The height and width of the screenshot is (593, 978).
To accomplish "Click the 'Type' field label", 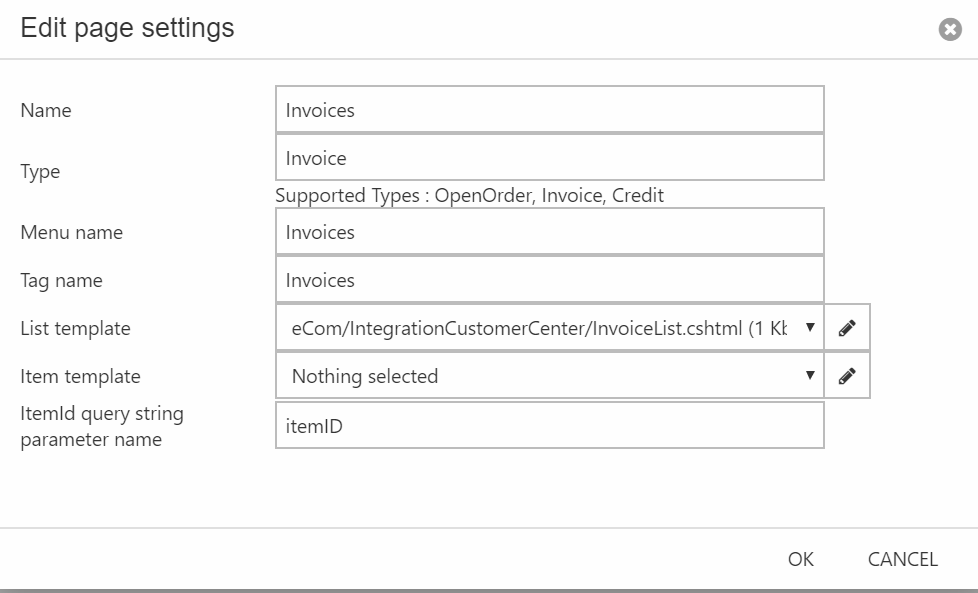I will (40, 172).
